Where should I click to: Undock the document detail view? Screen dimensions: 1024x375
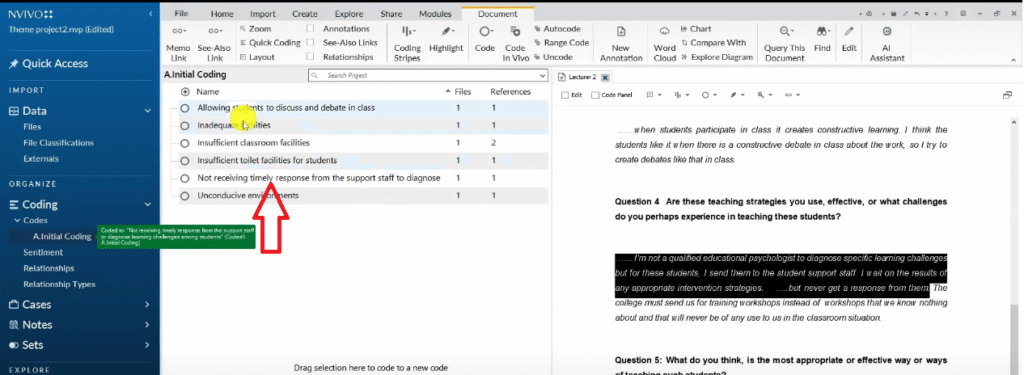point(1008,95)
